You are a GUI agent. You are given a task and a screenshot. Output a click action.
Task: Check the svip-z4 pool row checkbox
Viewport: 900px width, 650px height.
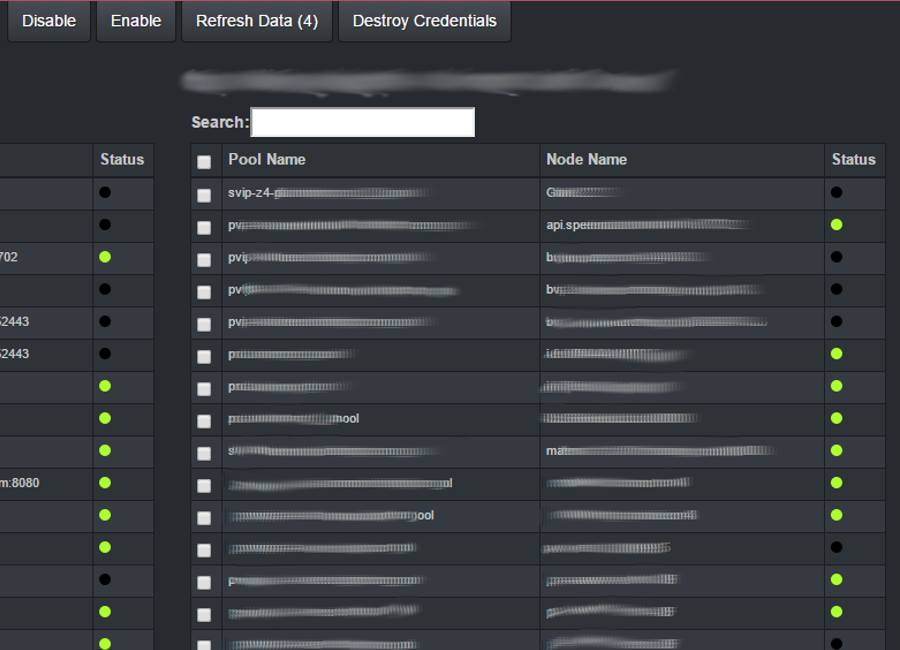(204, 195)
